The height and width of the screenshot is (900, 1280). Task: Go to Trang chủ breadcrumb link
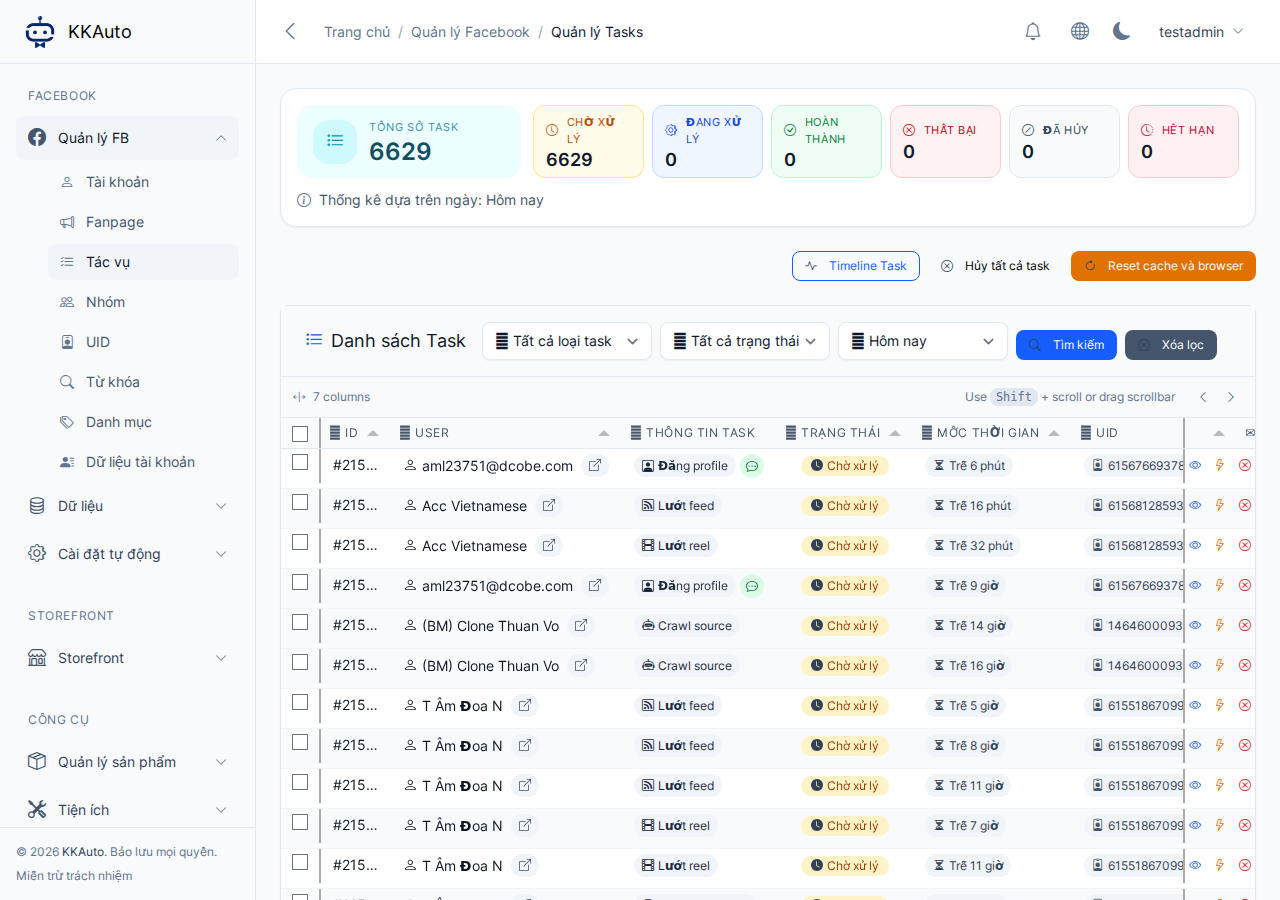[357, 32]
